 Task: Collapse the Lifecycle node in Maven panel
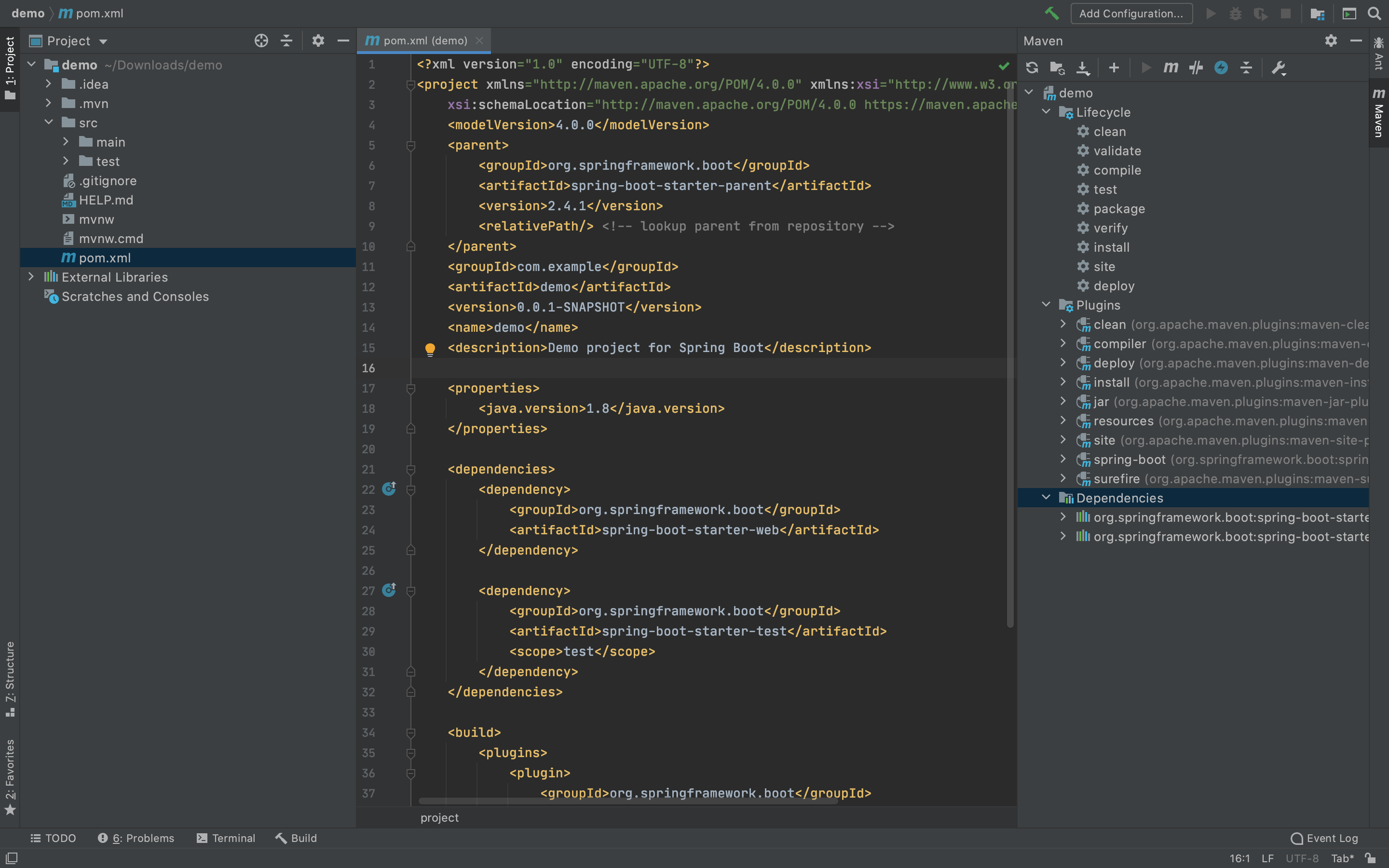1047,112
